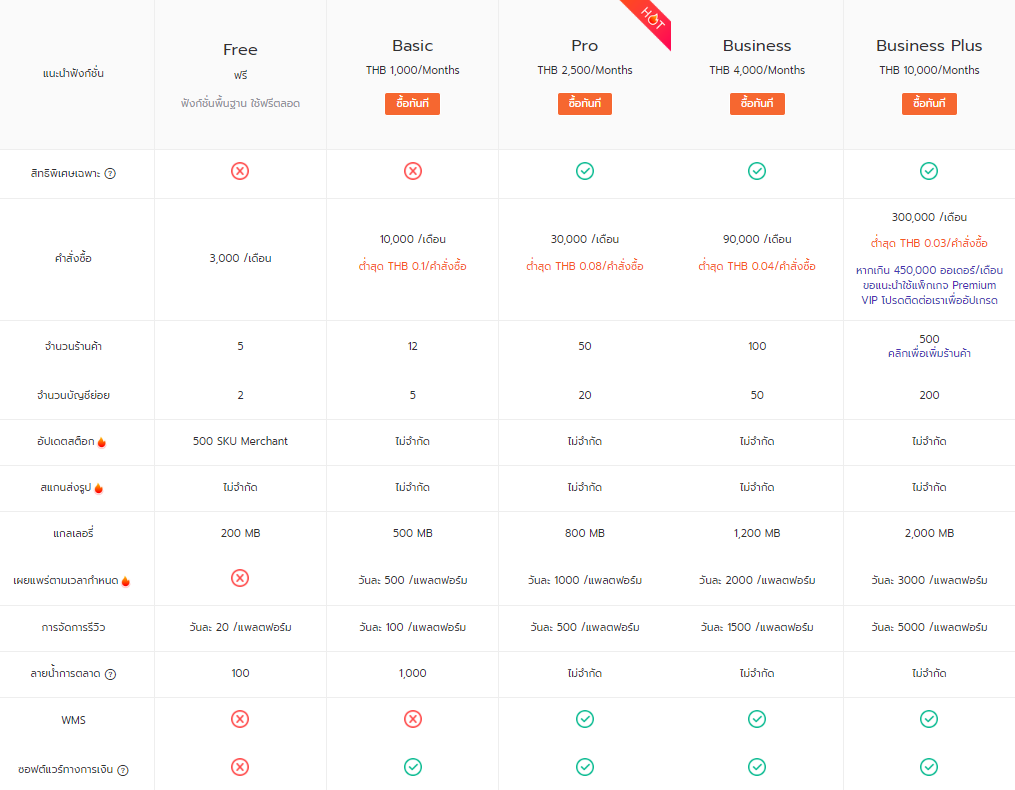The image size is (1015, 790).
Task: Click the green check for Basic ซอฟต์แวร์ทางการเงิน
Action: 413,767
